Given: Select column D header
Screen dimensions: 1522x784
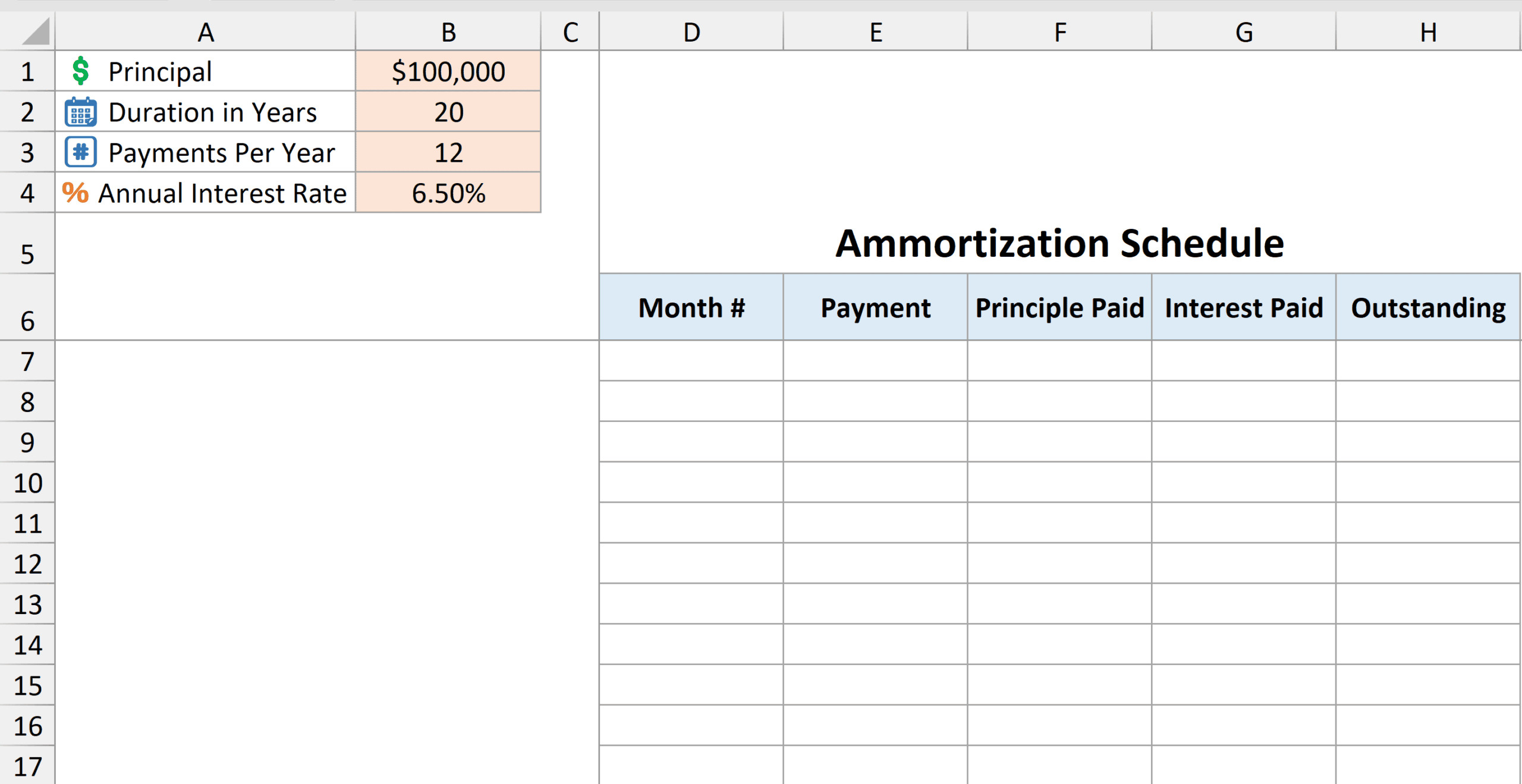Looking at the screenshot, I should click(x=691, y=32).
